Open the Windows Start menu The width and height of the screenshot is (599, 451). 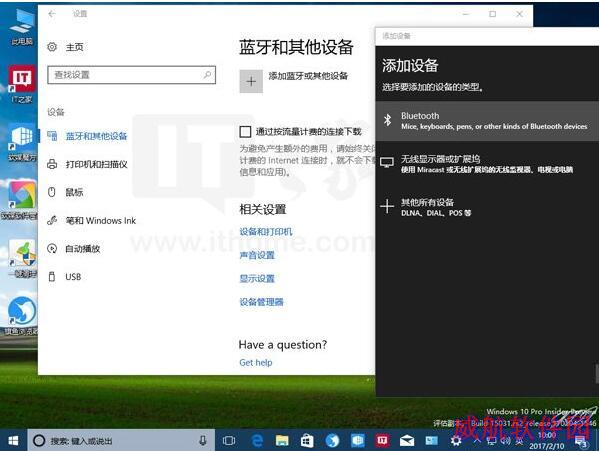coord(13,441)
